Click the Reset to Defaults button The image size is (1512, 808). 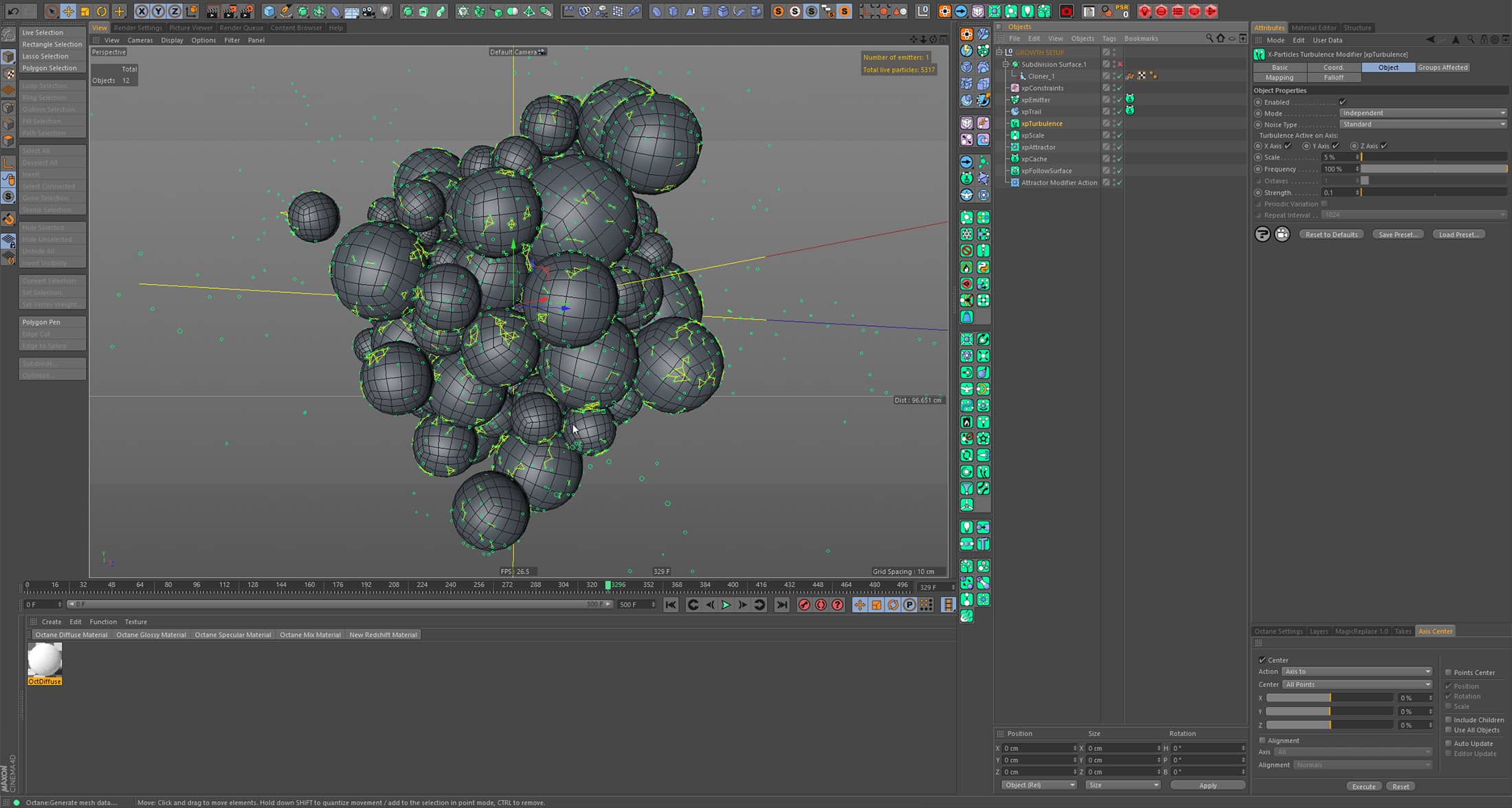1331,234
